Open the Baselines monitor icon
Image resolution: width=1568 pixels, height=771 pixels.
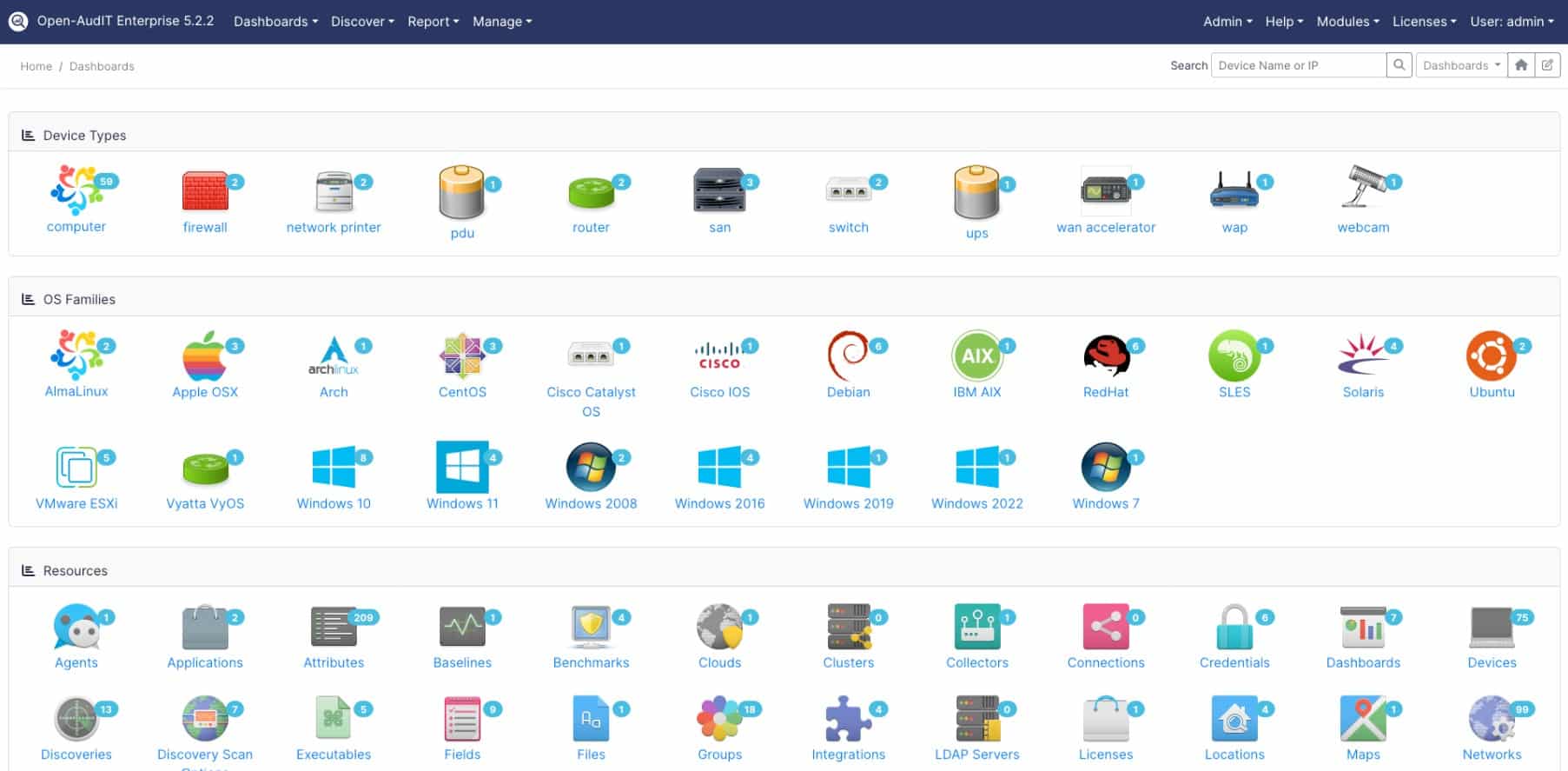coord(462,627)
